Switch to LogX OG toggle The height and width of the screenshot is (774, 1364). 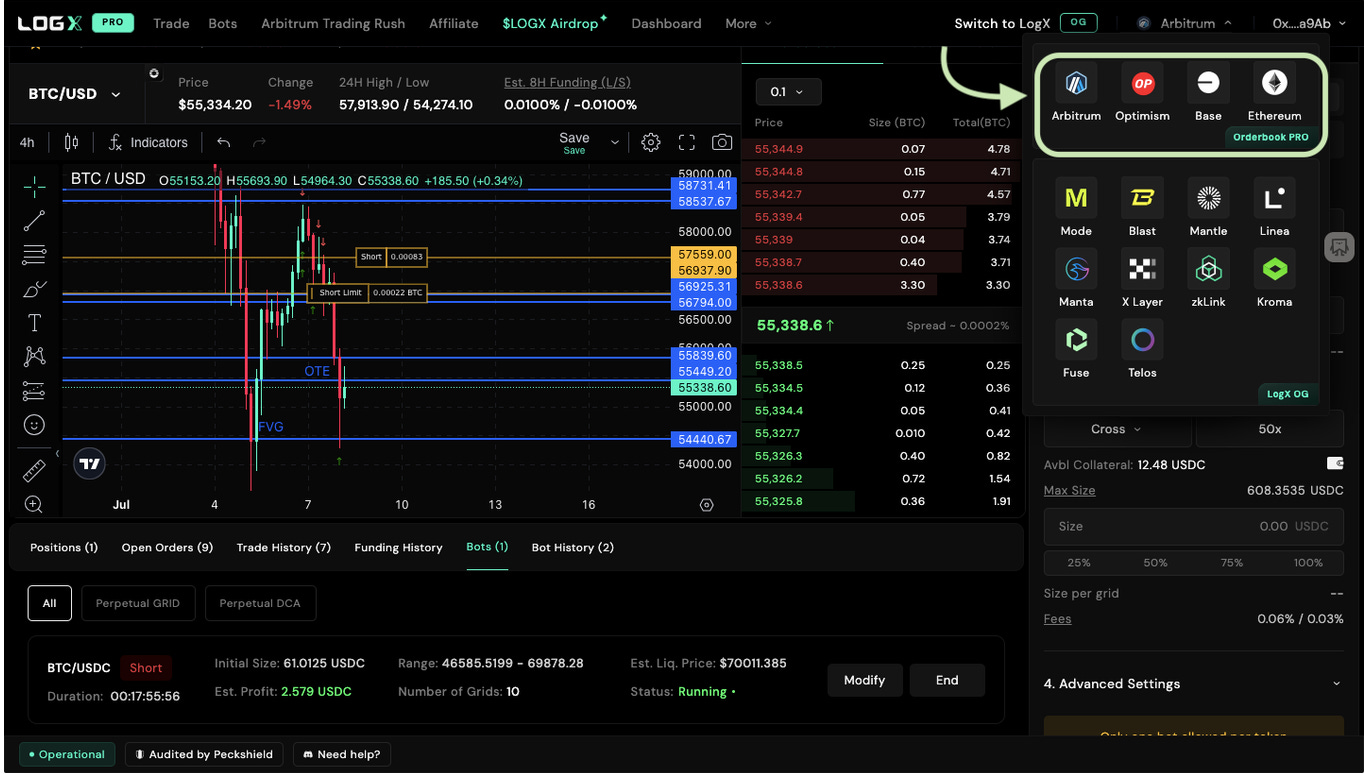1078,23
